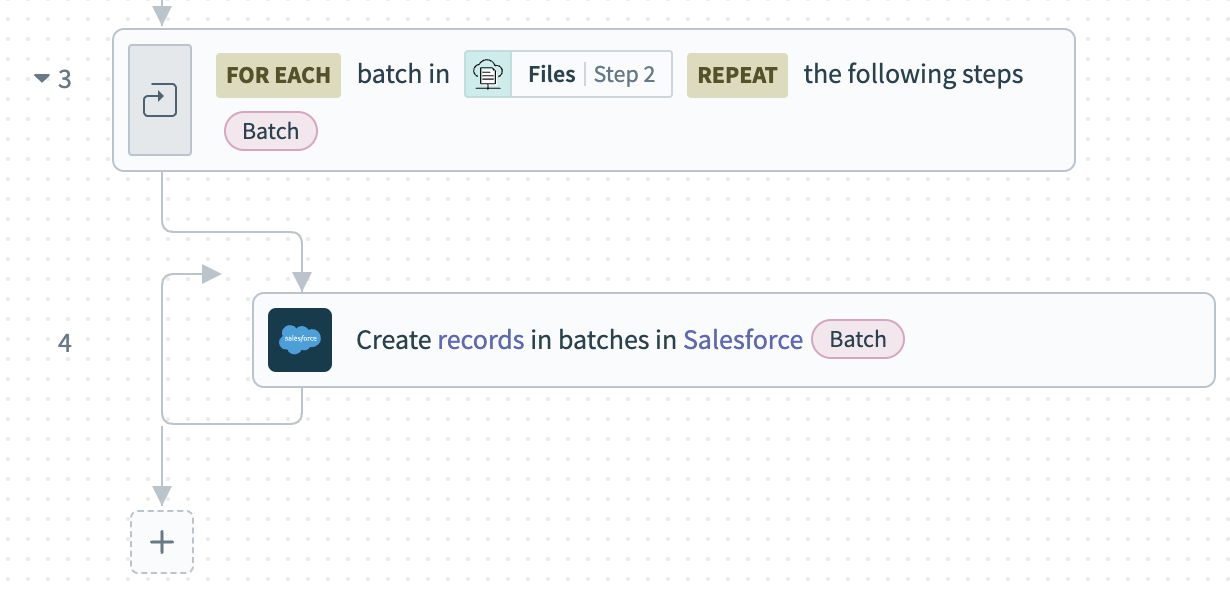Click the Files cloud document icon
This screenshot has width=1230, height=590.
(x=488, y=74)
